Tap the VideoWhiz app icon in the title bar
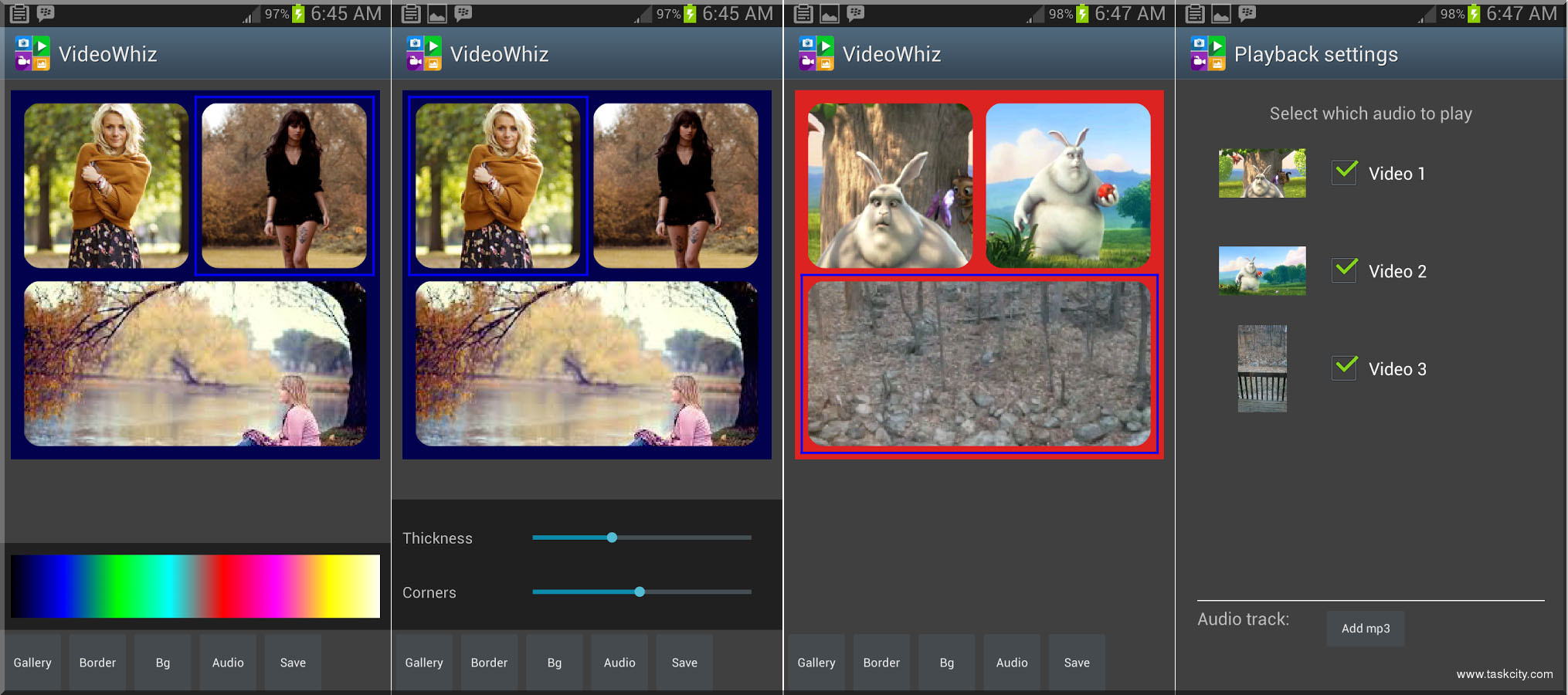This screenshot has height=695, width=1568. pos(32,53)
